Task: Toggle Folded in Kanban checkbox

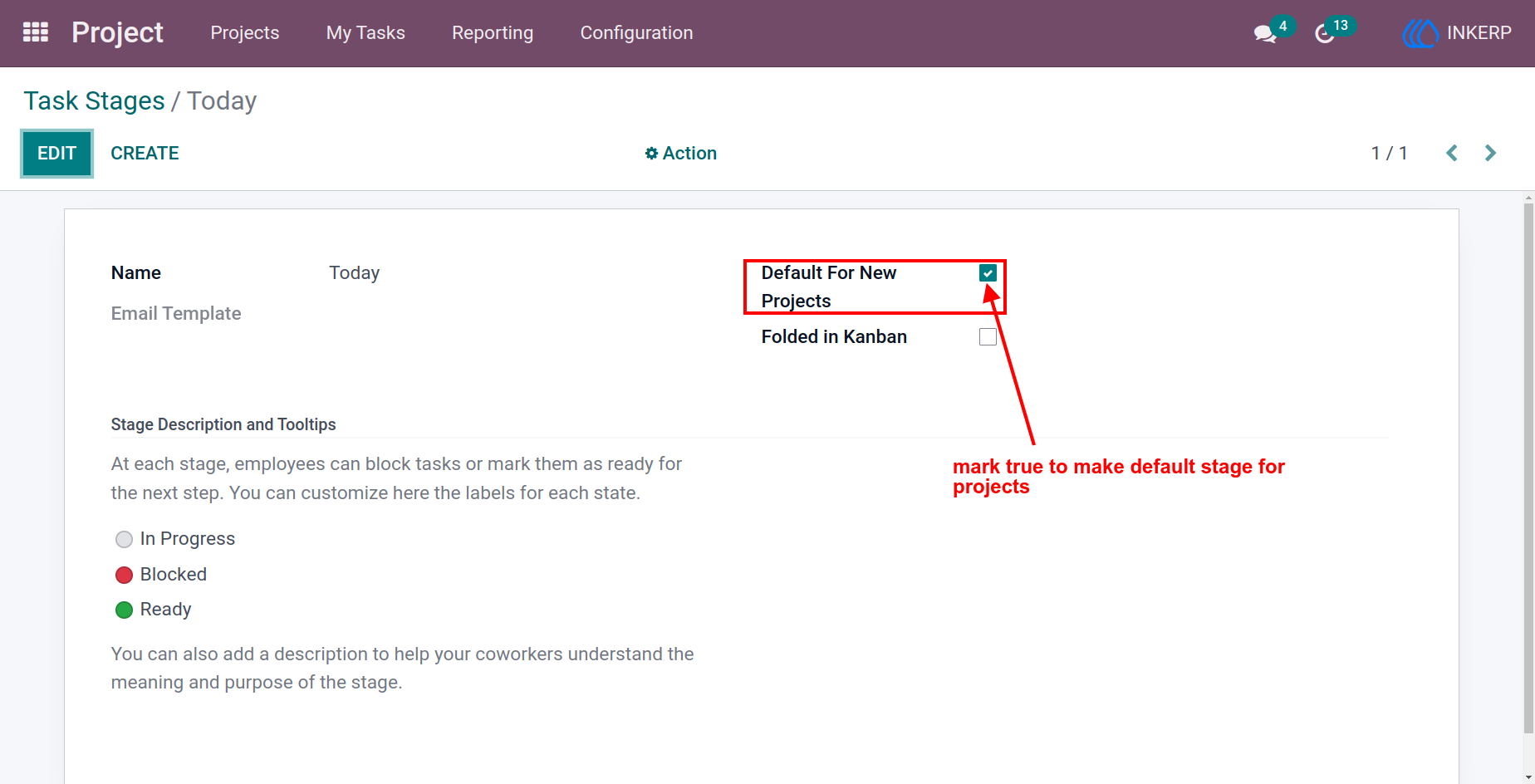Action: (988, 336)
